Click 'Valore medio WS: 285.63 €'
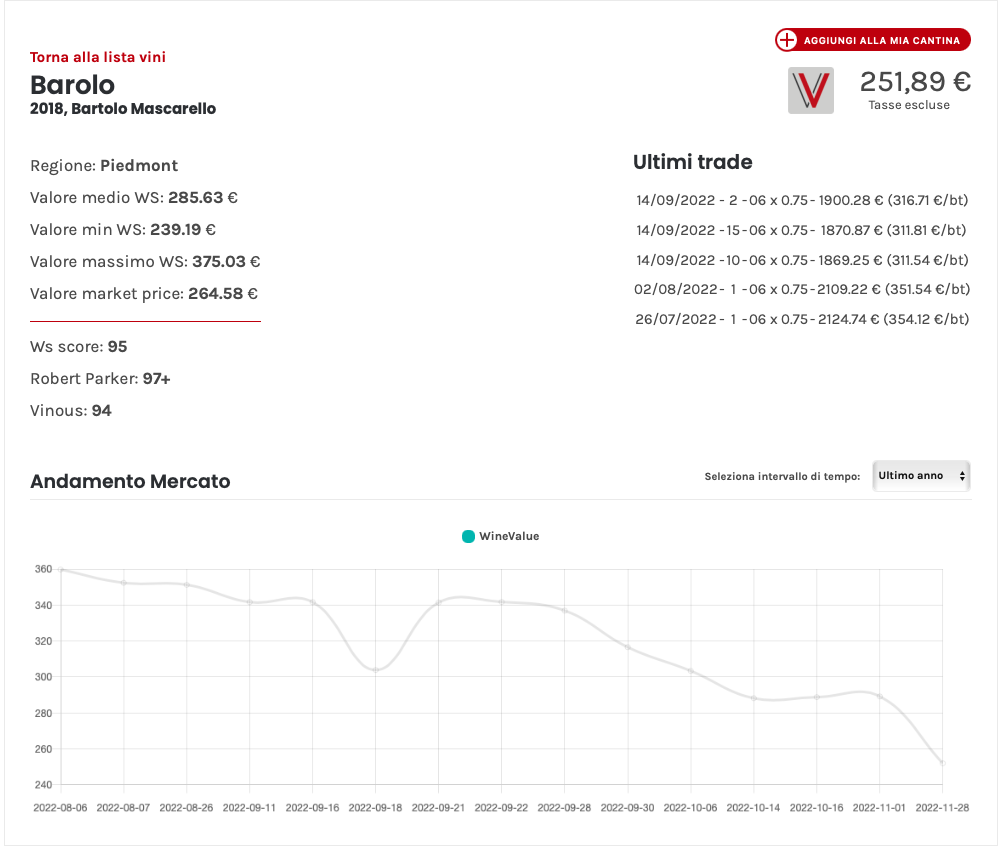Viewport: 1005px width, 847px height. tap(134, 197)
